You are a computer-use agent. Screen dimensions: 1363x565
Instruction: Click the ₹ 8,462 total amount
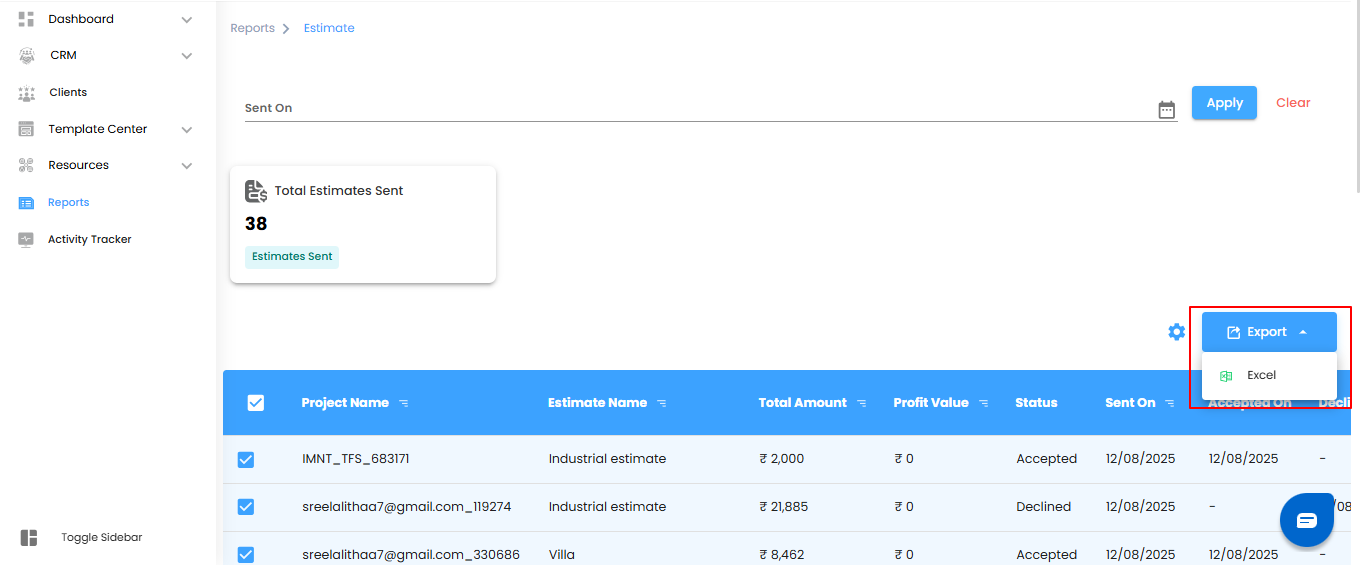coord(781,555)
